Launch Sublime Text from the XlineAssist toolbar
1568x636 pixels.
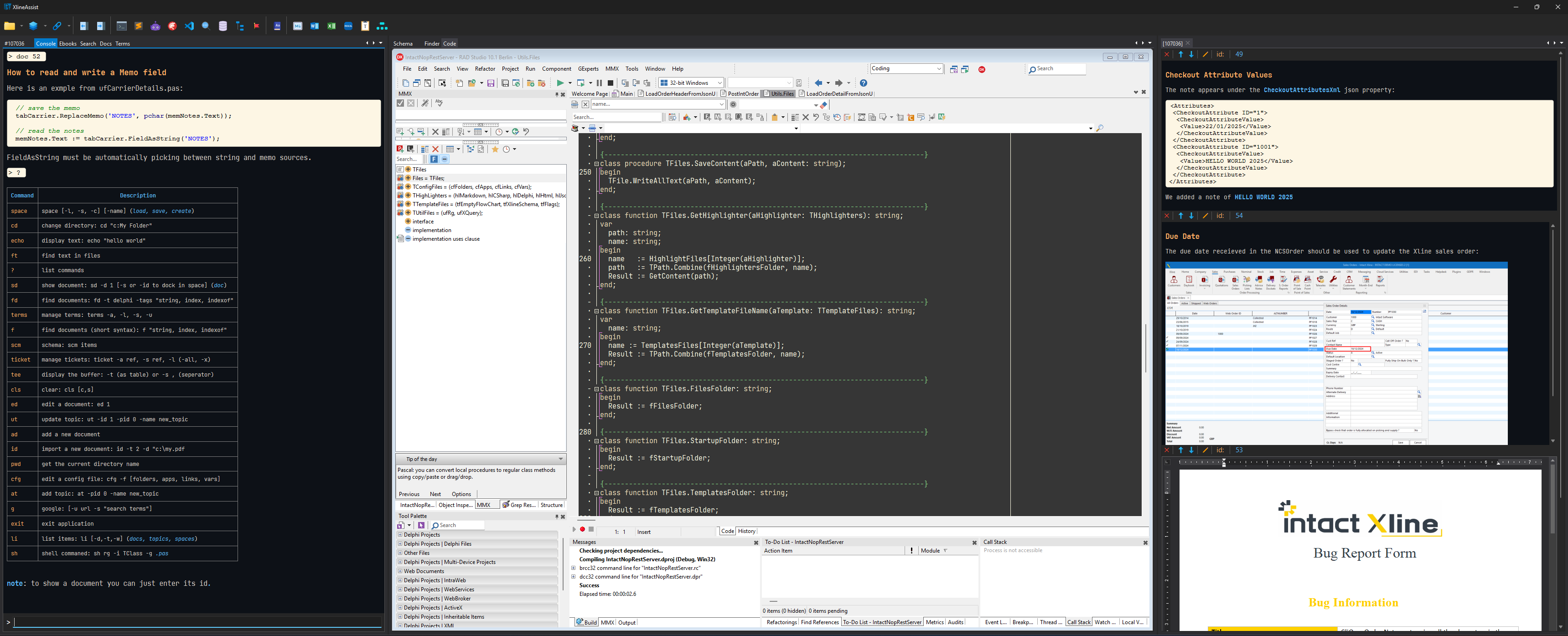coord(139,26)
